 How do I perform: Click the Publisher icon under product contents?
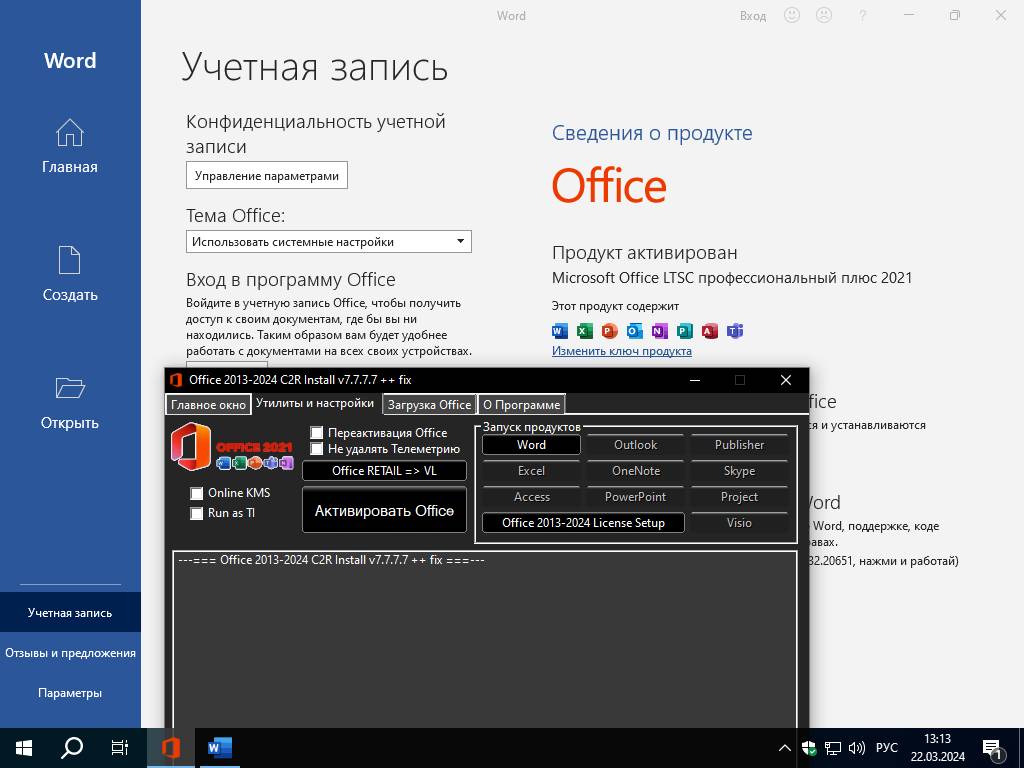(684, 331)
